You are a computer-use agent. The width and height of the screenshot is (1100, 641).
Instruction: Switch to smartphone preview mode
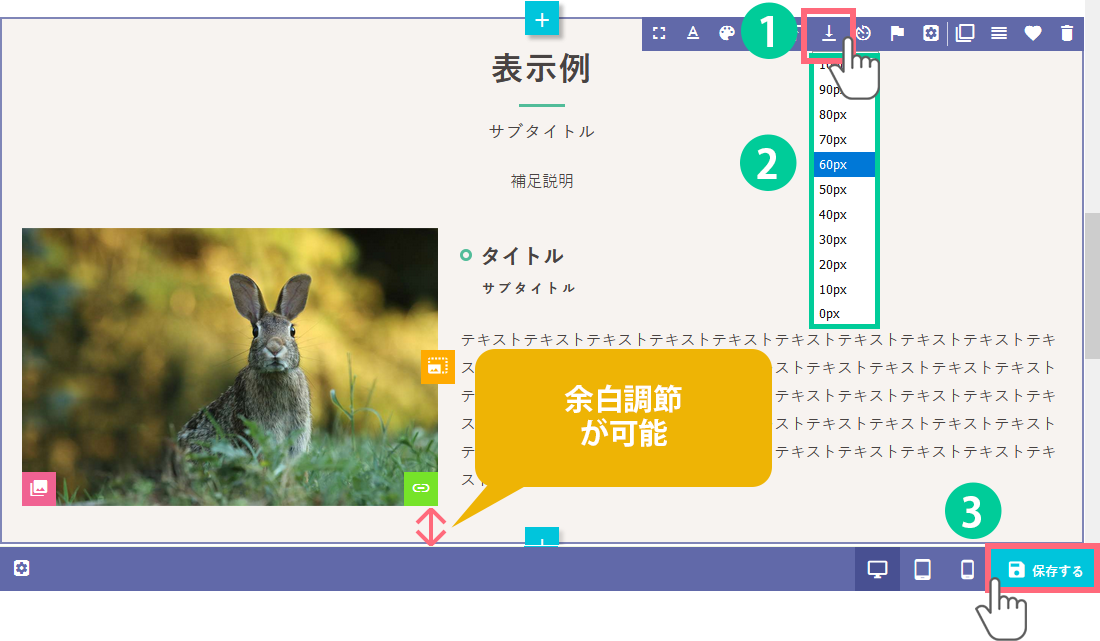(967, 570)
